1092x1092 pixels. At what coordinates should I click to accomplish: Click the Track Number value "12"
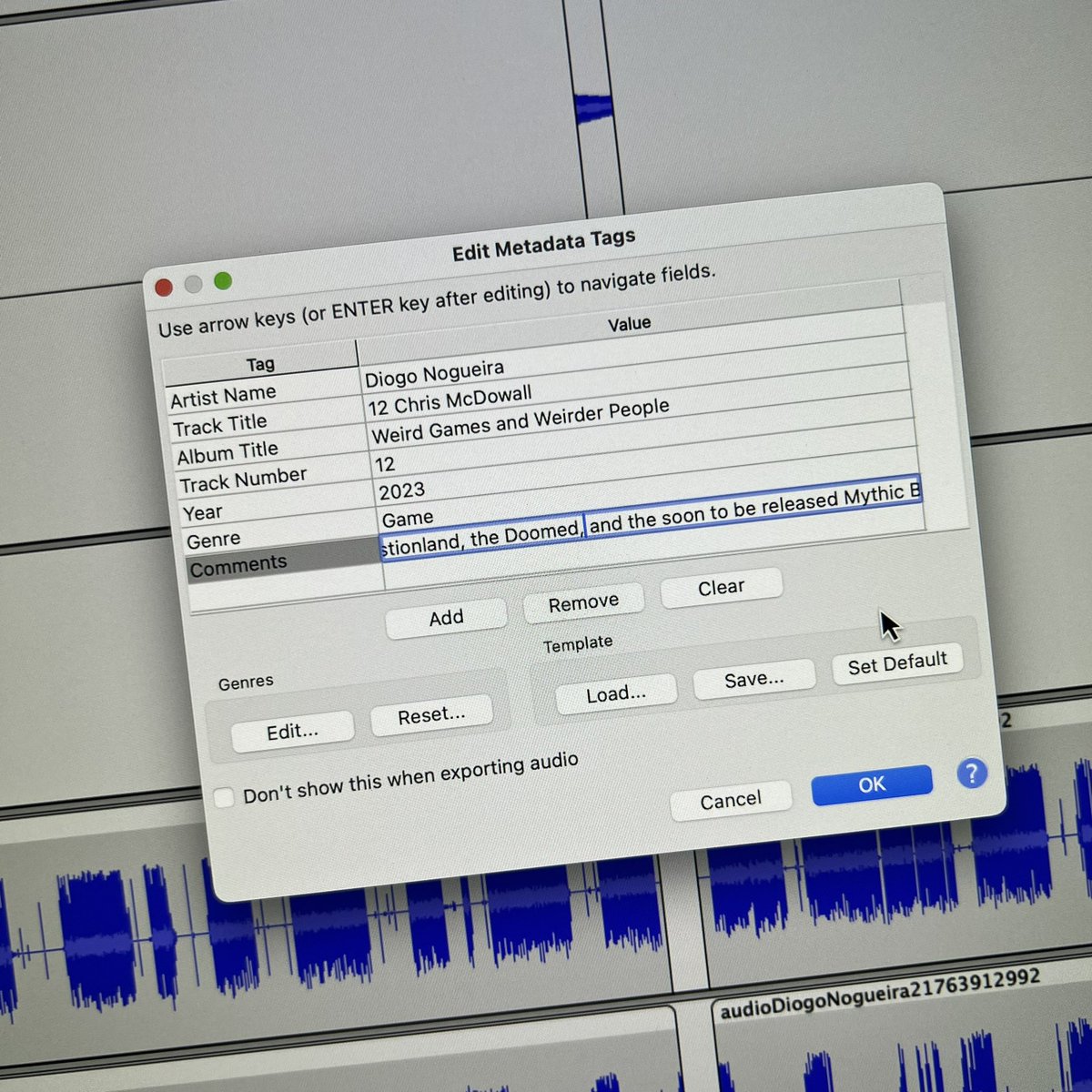pos(385,464)
